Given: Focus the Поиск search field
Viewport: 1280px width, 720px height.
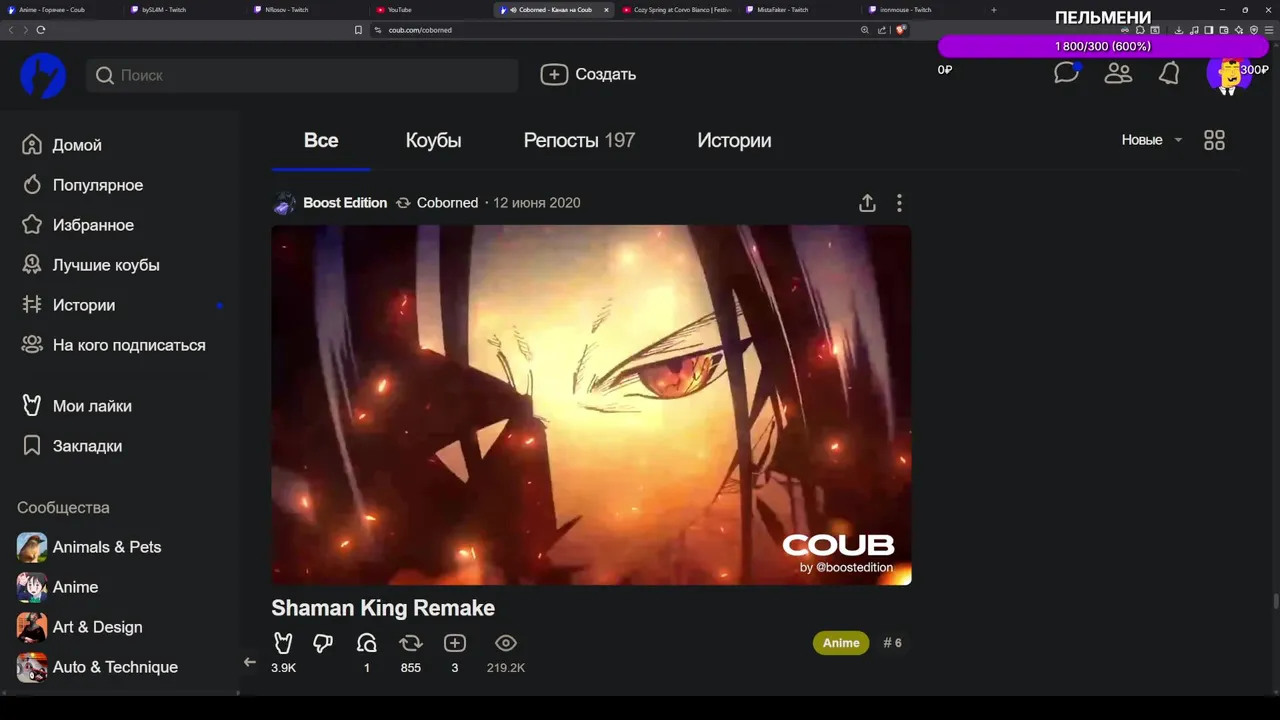Looking at the screenshot, I should (x=302, y=75).
